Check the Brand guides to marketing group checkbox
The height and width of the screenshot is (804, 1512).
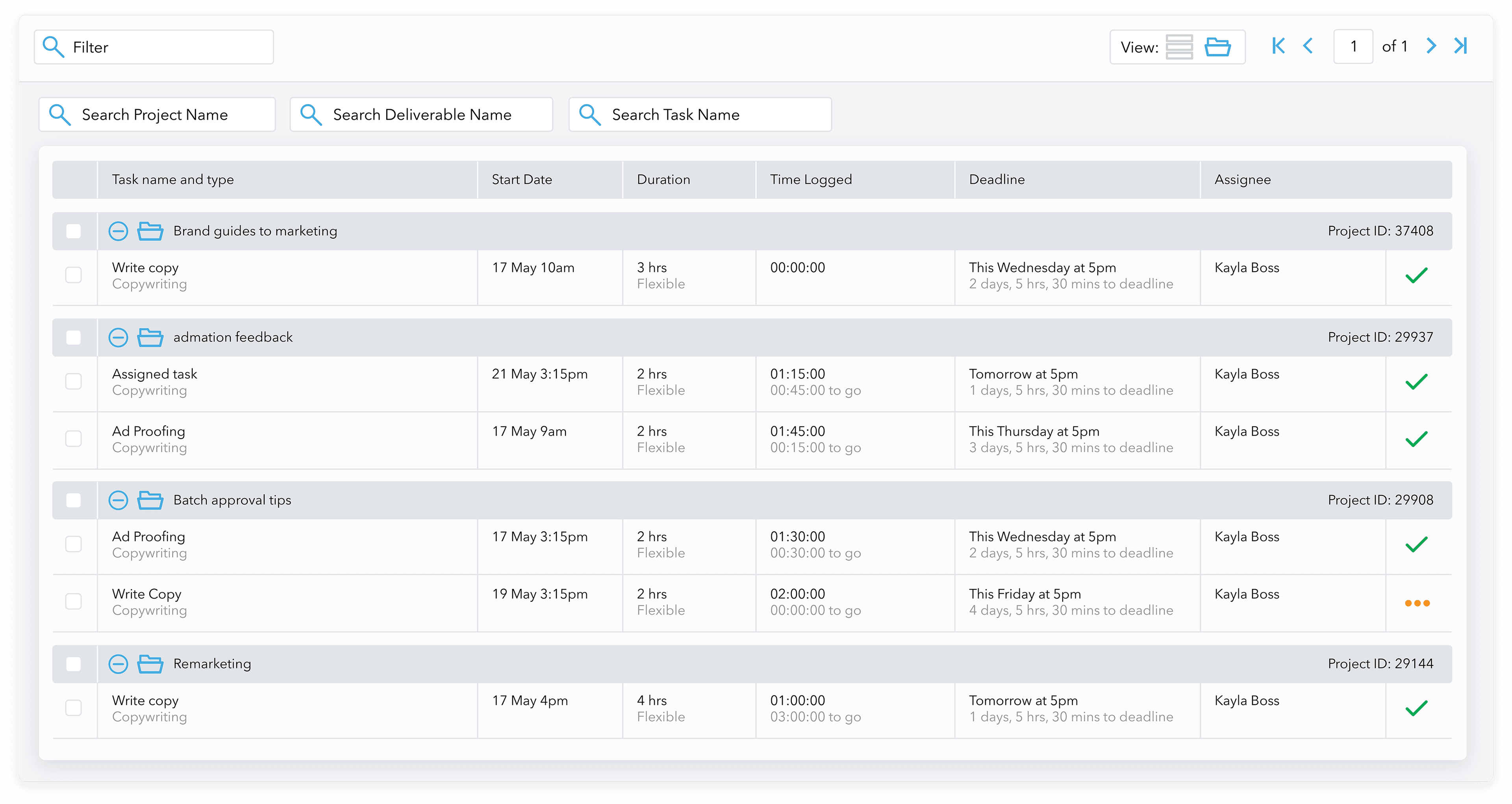click(74, 231)
